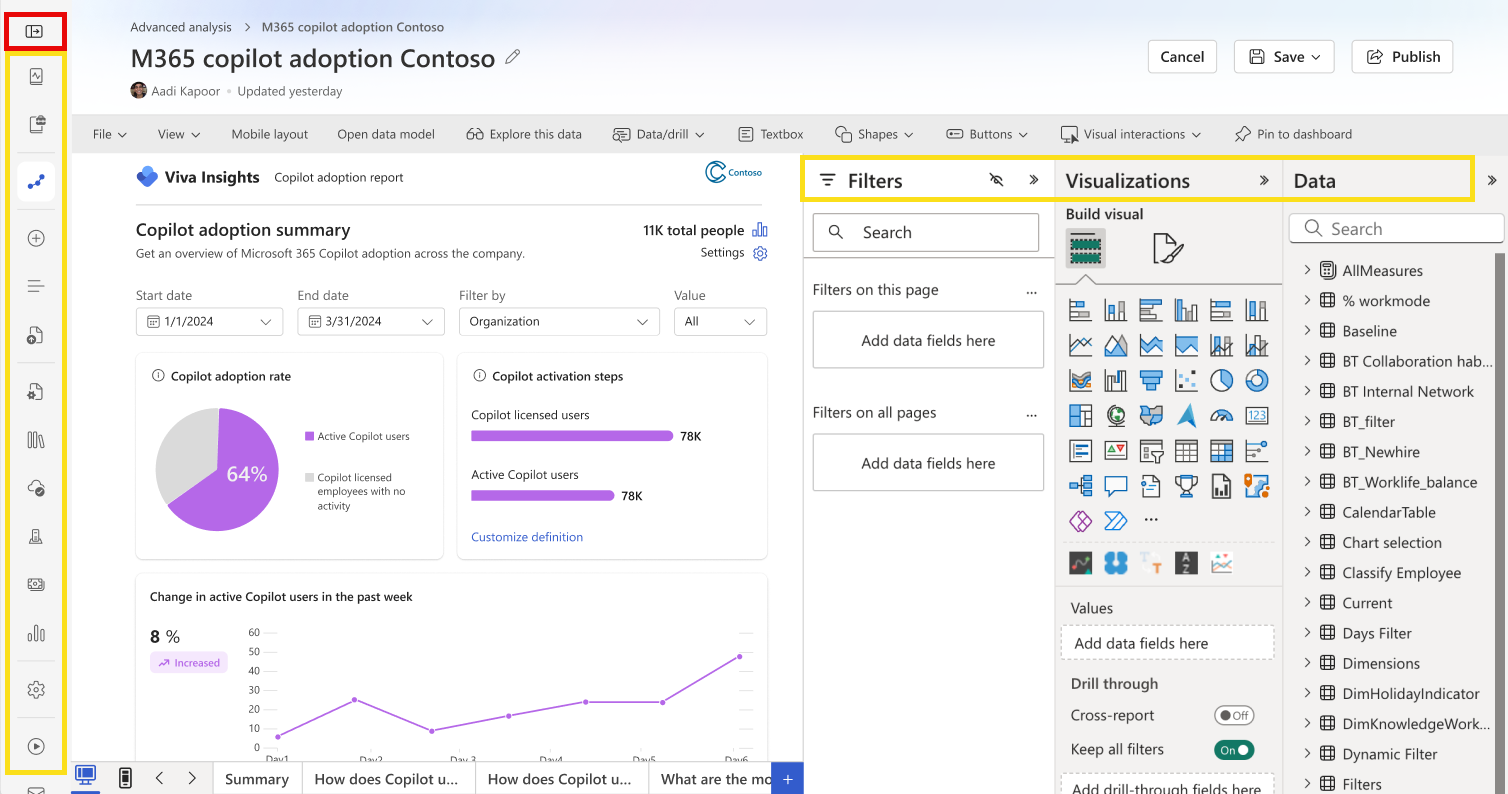This screenshot has height=794, width=1508.
Task: Pick the gauge visual icon
Action: [1221, 415]
